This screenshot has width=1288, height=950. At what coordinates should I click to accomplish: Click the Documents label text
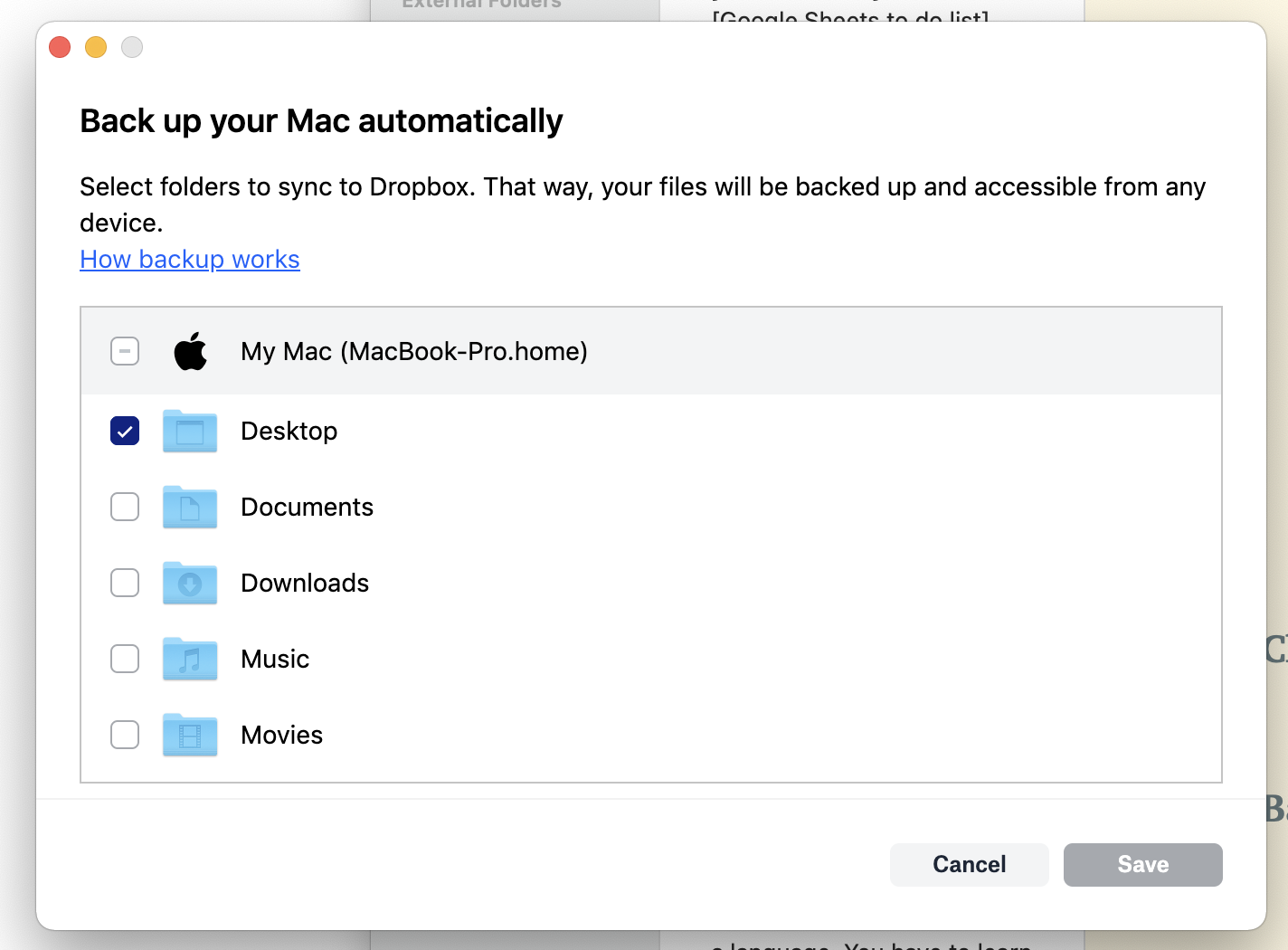308,507
